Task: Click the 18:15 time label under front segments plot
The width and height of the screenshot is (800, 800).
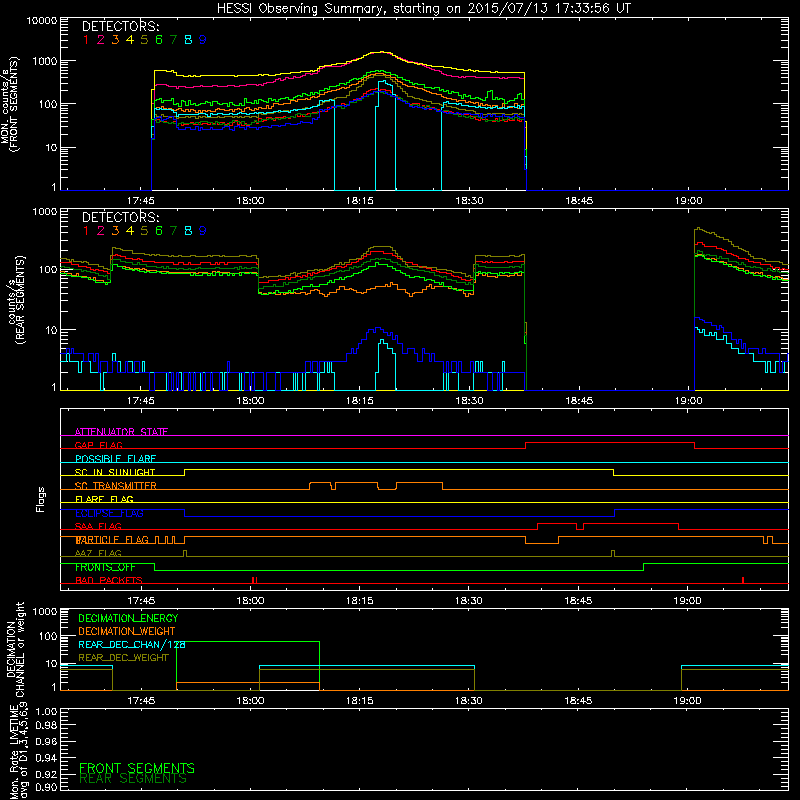Action: pyautogui.click(x=360, y=201)
